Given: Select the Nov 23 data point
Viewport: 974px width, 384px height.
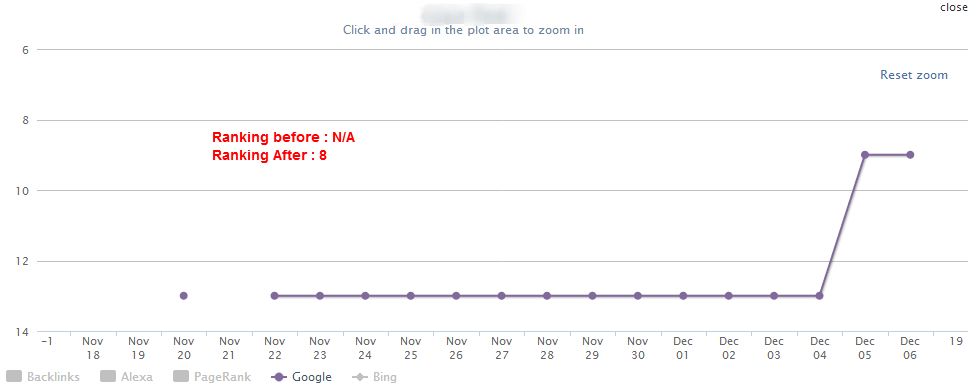Looking at the screenshot, I should (x=320, y=296).
